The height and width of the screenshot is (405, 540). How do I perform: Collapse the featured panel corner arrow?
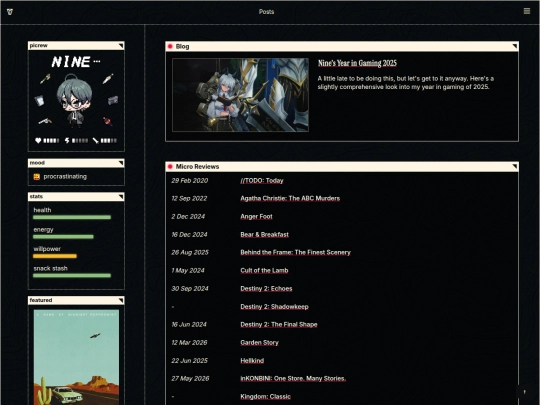pyautogui.click(x=121, y=300)
